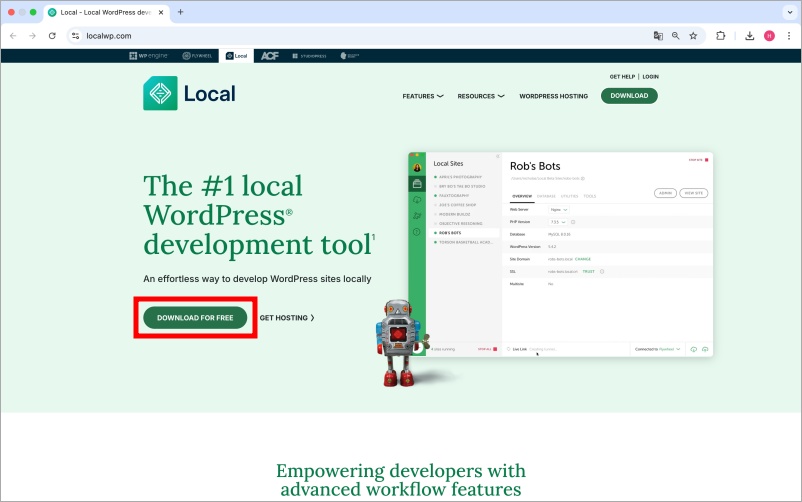This screenshot has width=802, height=502.
Task: Open a new browser tab with the plus button
Action: pos(180,12)
